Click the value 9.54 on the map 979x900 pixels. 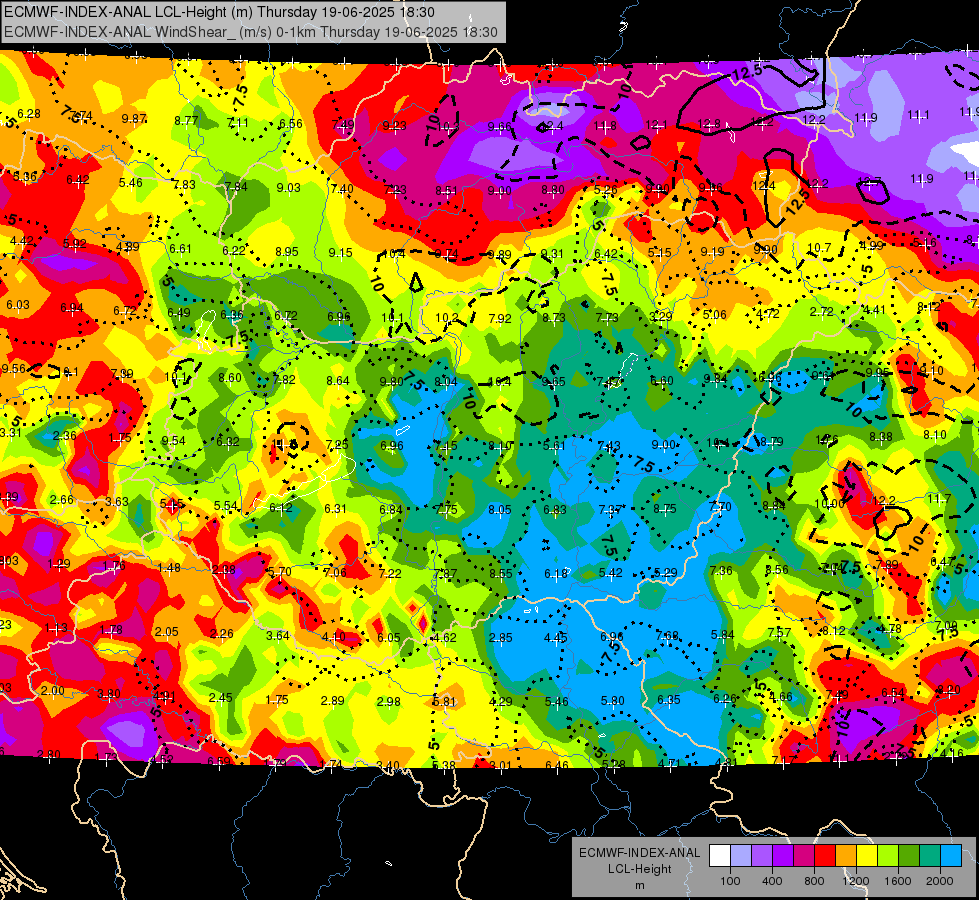click(x=173, y=441)
